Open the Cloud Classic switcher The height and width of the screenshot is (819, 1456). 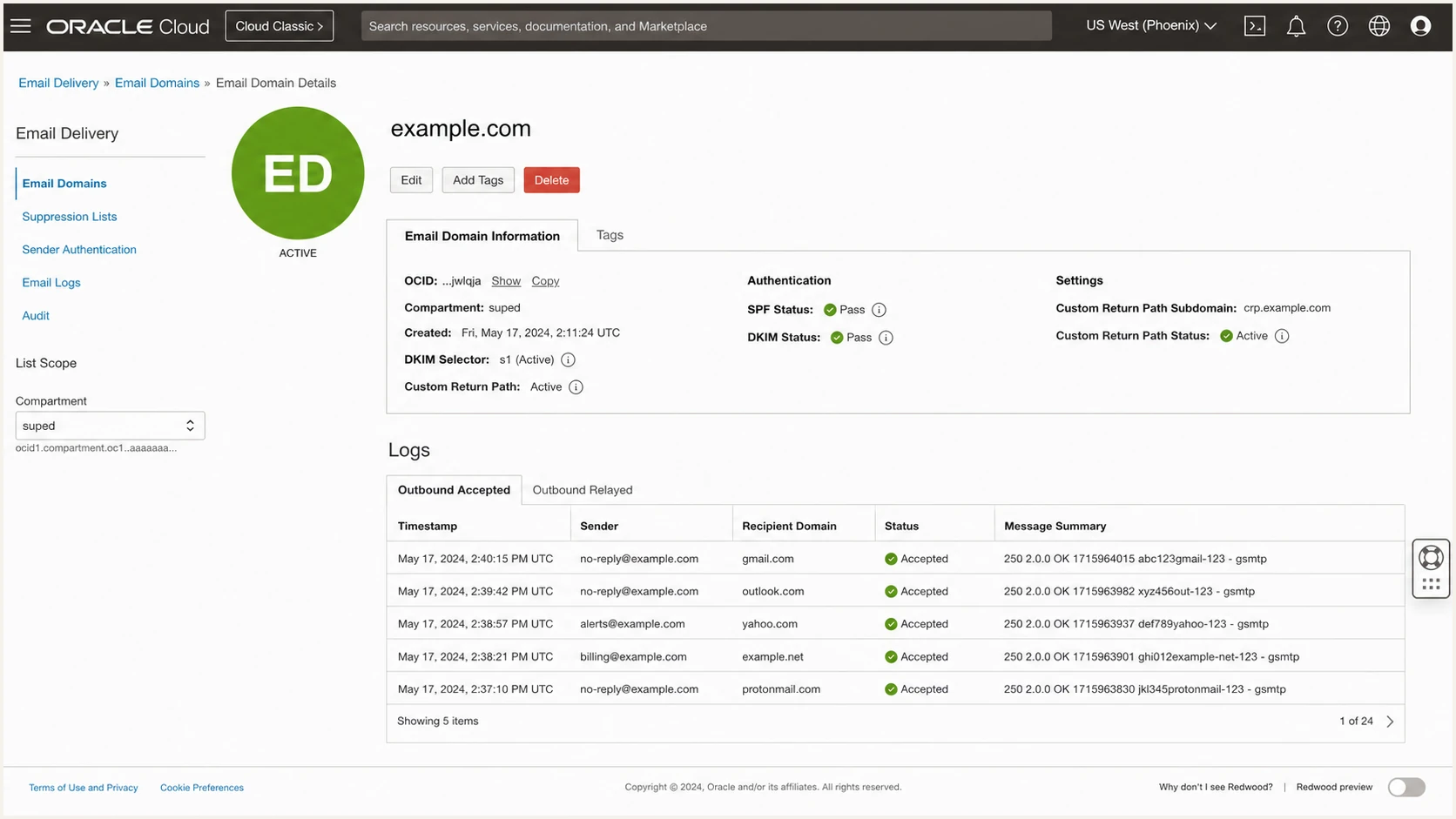click(280, 26)
